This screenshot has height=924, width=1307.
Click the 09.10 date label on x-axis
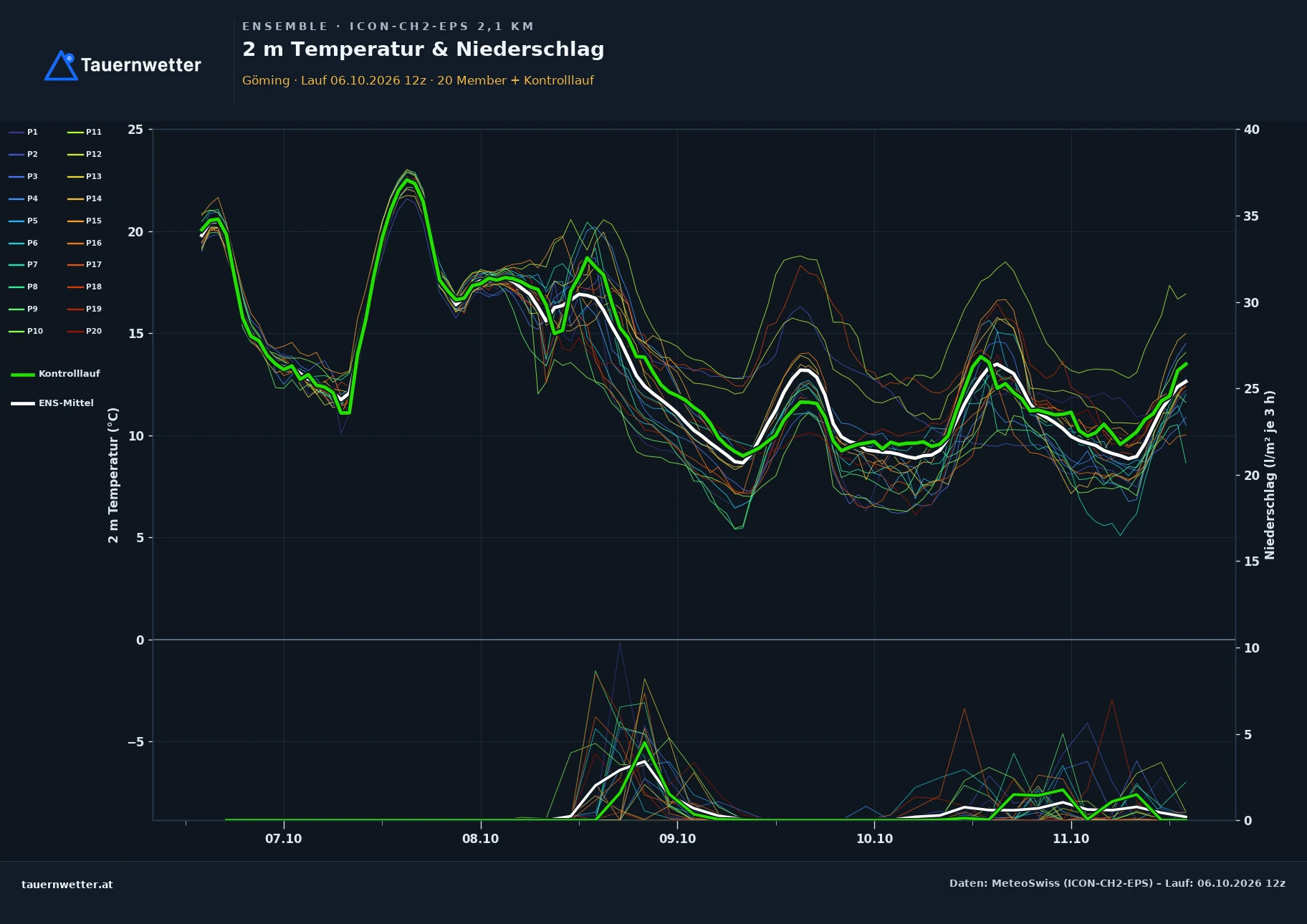677,839
